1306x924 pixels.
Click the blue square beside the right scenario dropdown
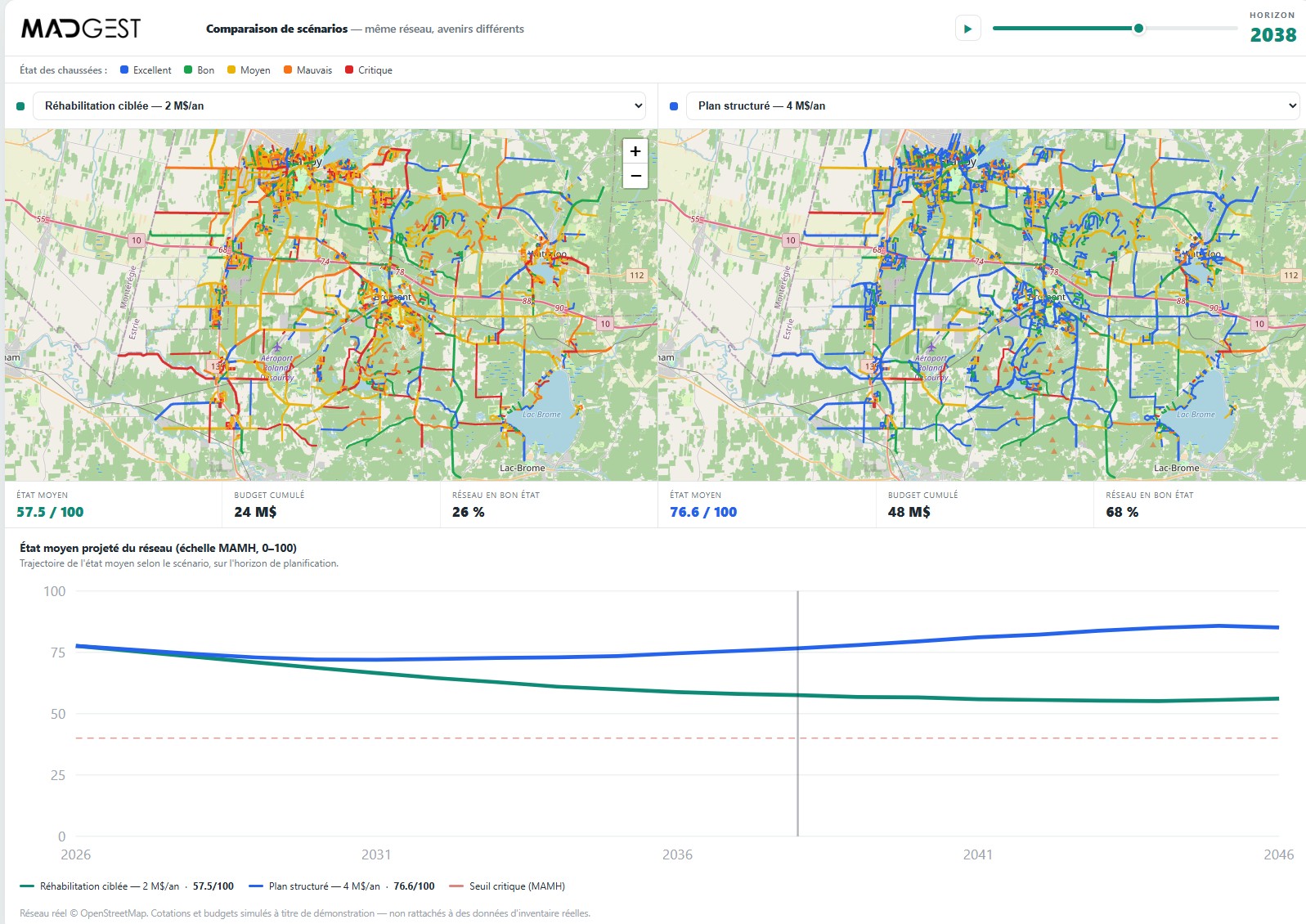click(x=674, y=106)
